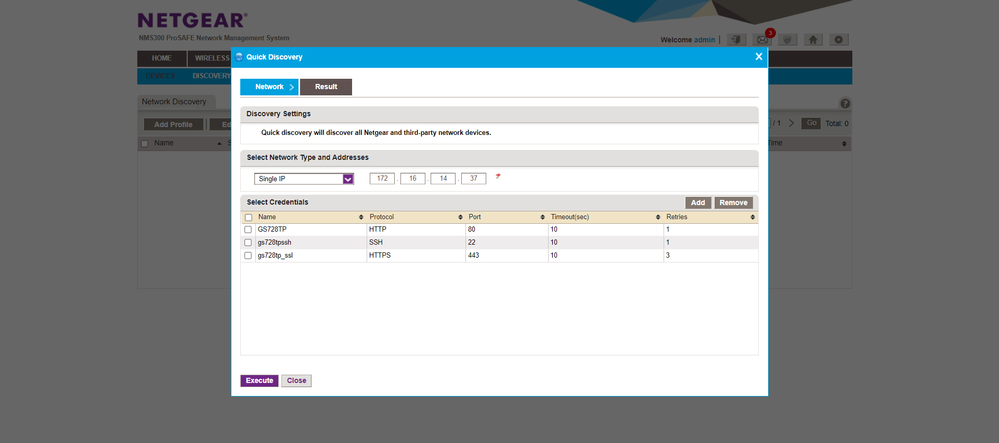Expand the Single IP network type dropdown
The image size is (999, 443).
coord(348,179)
